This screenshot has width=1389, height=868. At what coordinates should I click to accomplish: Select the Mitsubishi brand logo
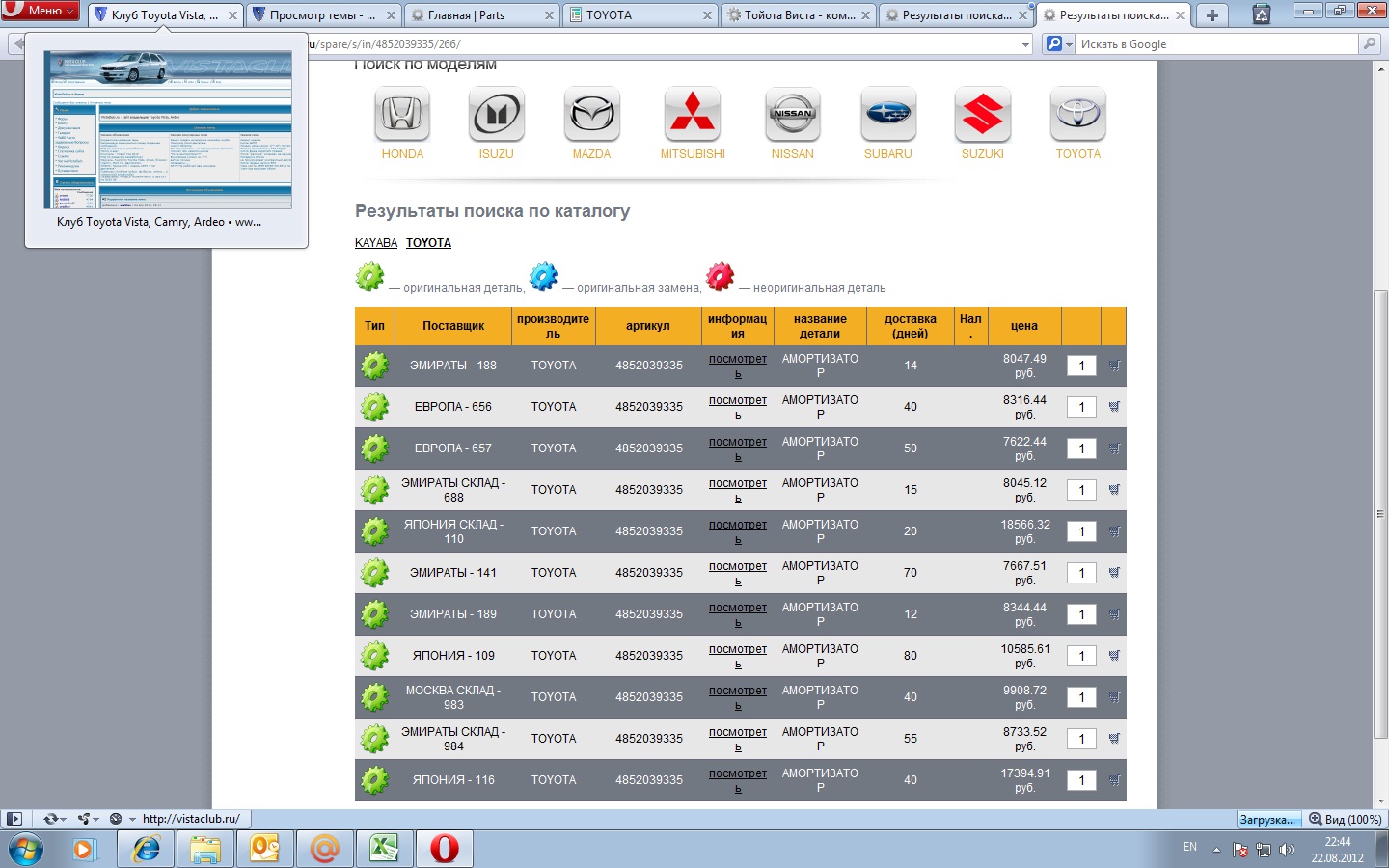(x=692, y=115)
